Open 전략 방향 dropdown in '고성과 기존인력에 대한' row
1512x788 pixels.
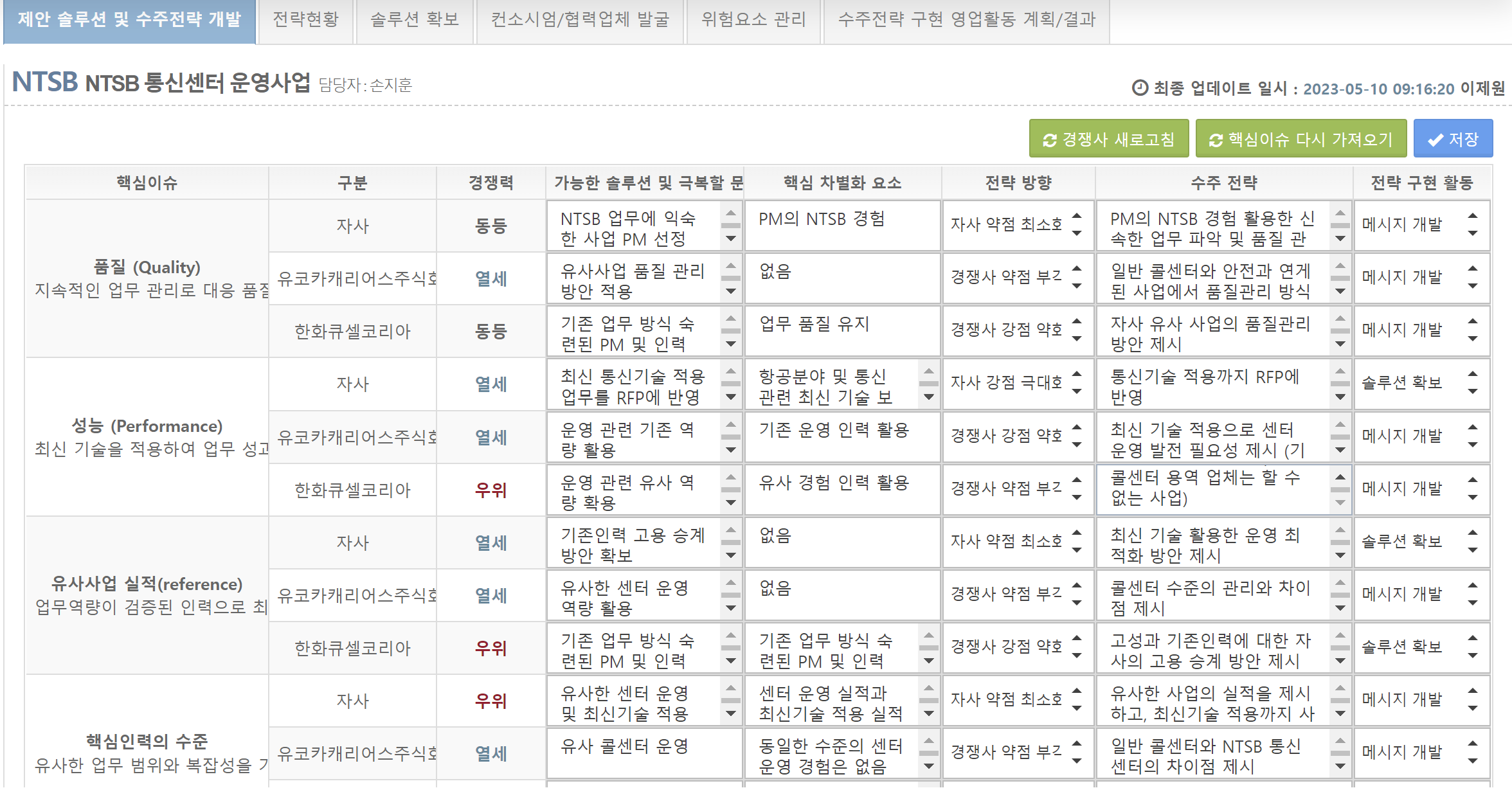[1018, 647]
